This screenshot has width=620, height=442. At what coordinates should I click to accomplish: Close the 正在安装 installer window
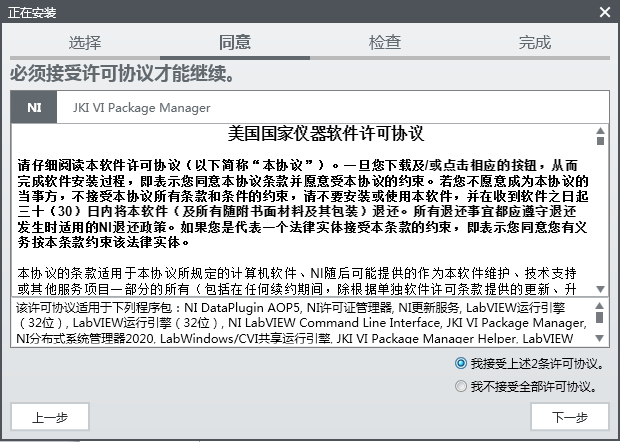(x=604, y=11)
